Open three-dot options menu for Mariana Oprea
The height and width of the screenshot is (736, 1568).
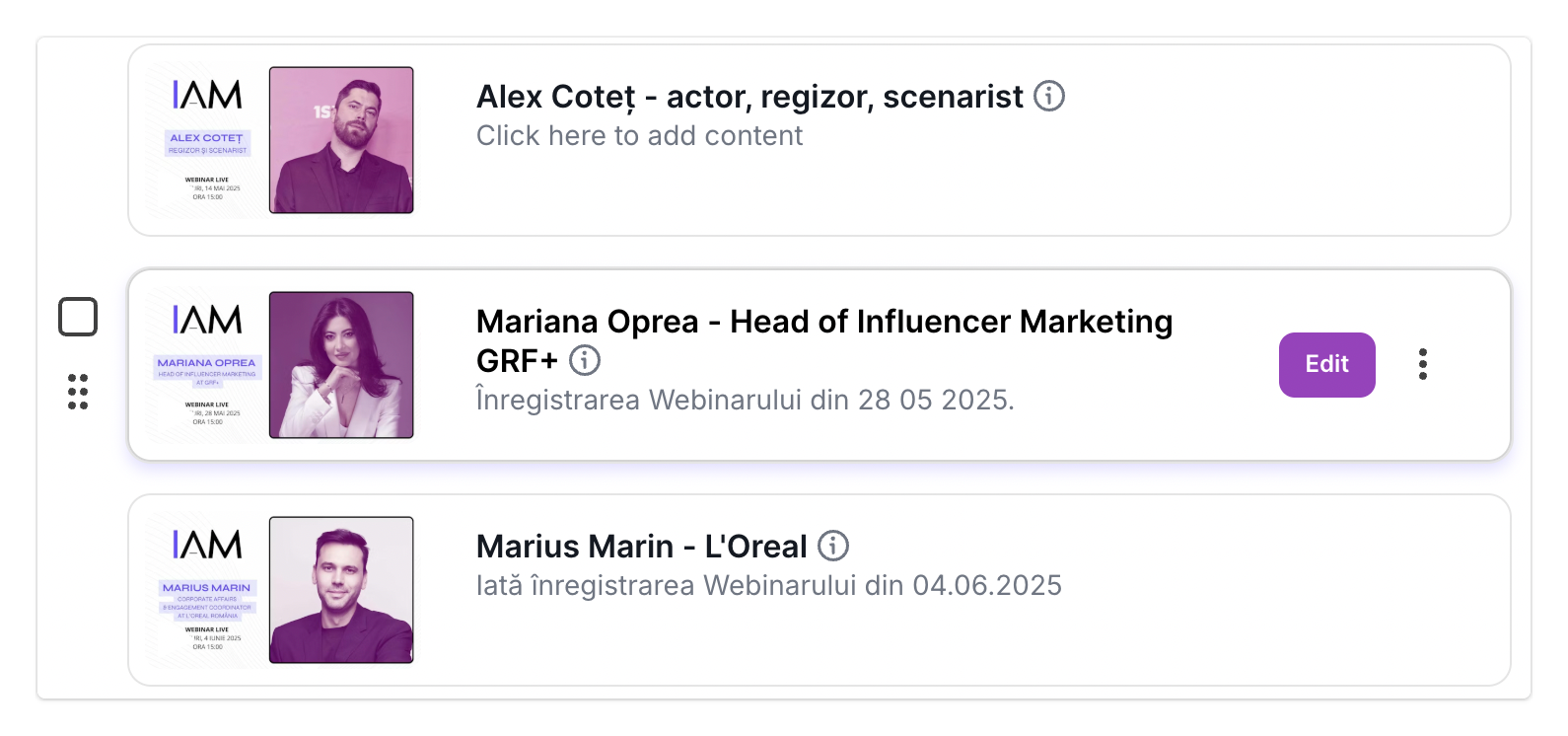(x=1422, y=364)
